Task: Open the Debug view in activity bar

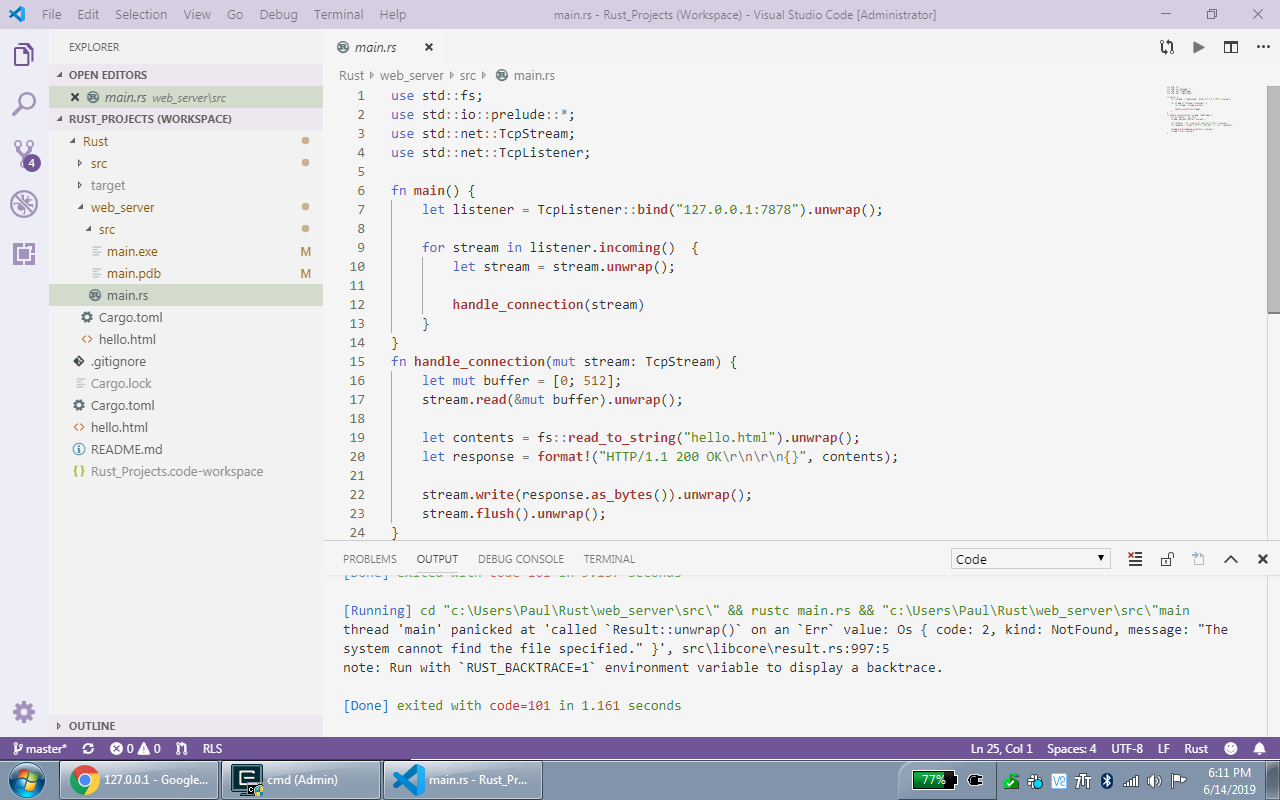Action: pyautogui.click(x=24, y=205)
